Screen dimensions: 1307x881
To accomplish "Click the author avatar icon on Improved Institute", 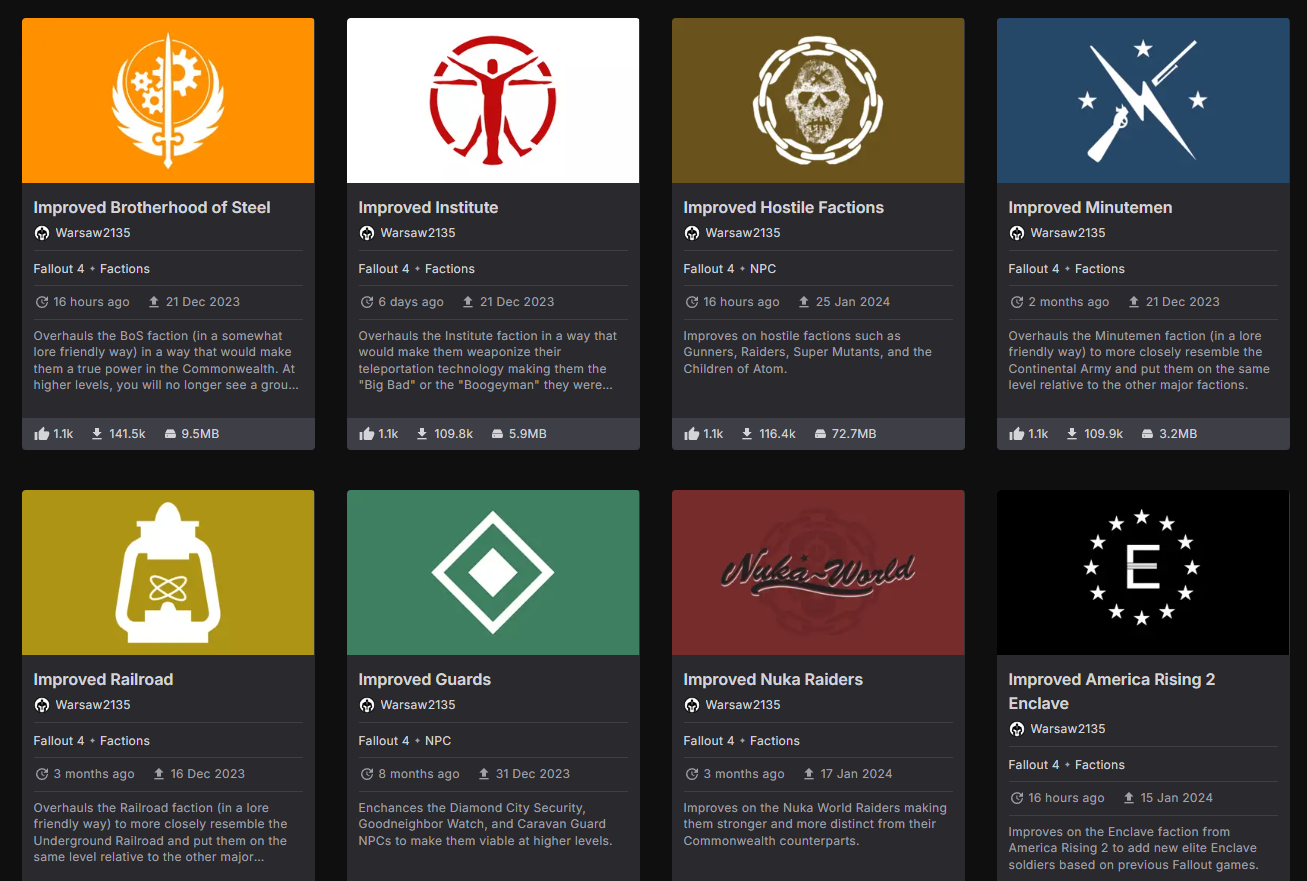I will [367, 233].
